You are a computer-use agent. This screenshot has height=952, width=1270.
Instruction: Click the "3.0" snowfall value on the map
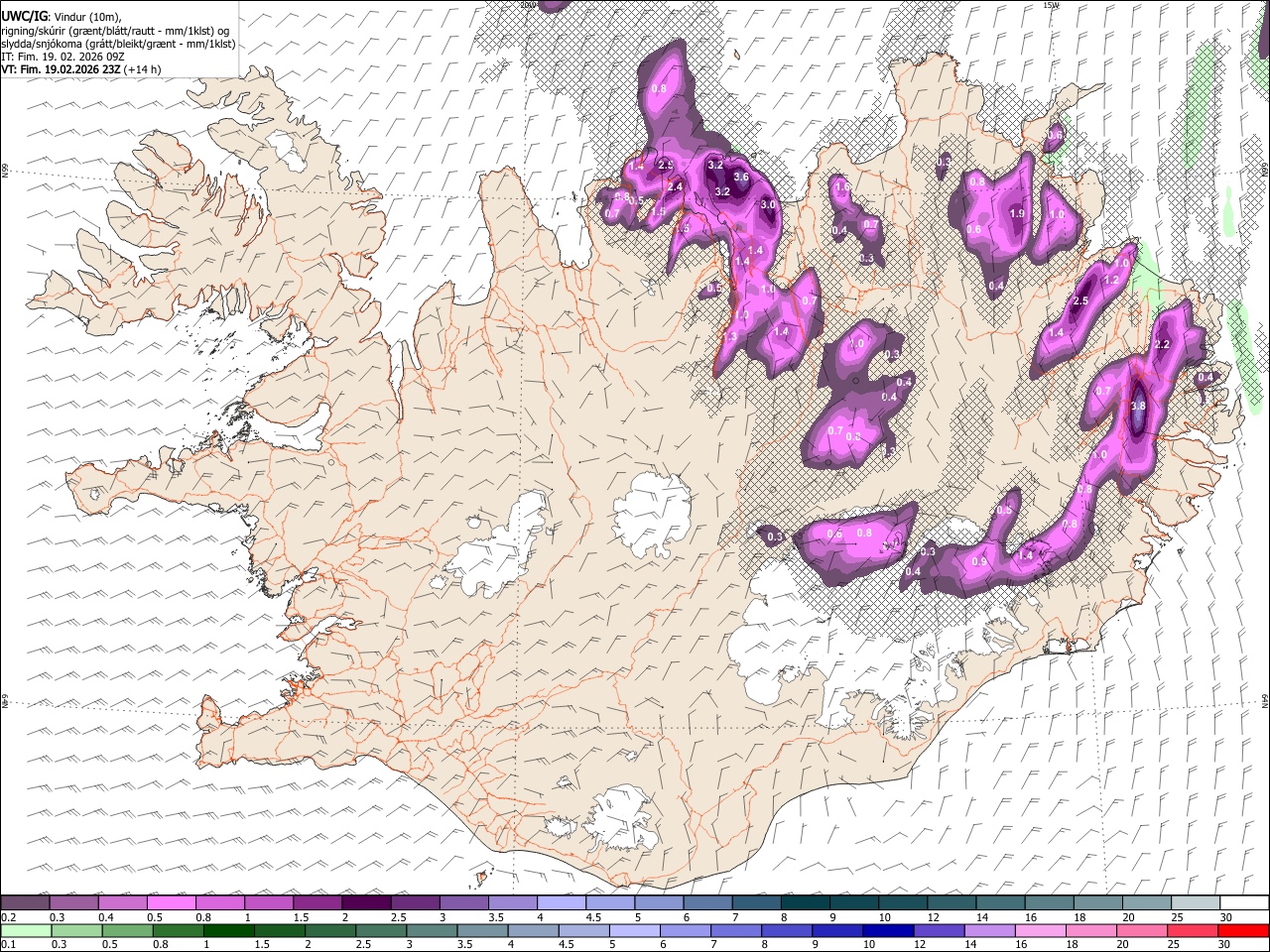(x=768, y=204)
